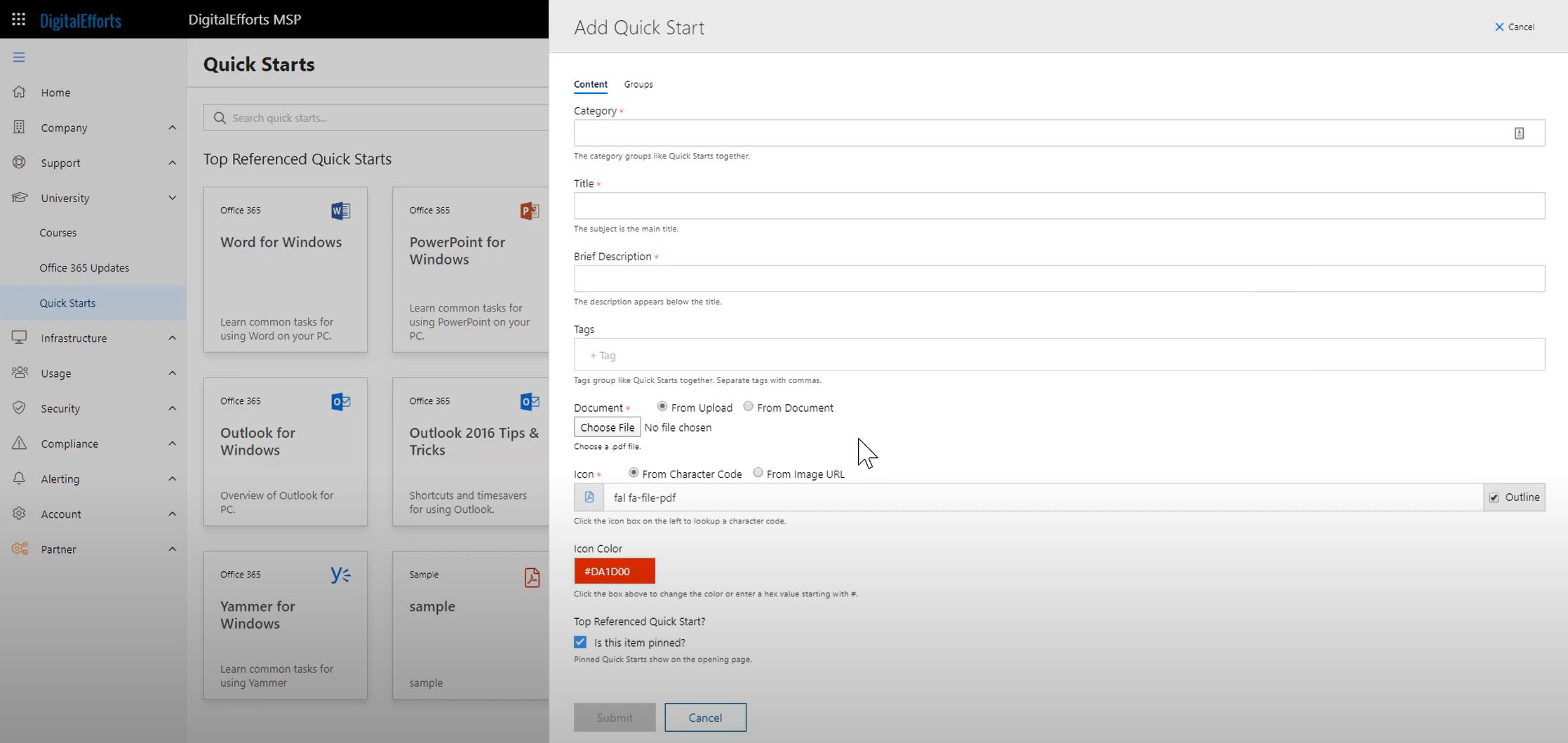Click the Usage people icon
The height and width of the screenshot is (743, 1568).
[x=20, y=373]
